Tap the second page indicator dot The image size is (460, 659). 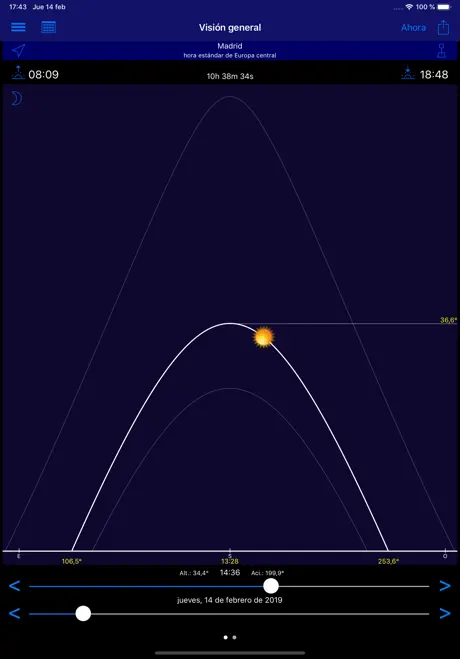click(x=234, y=637)
